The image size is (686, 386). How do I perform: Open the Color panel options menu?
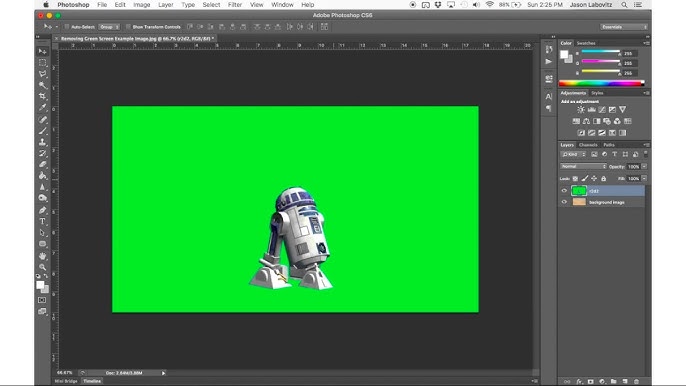point(646,43)
